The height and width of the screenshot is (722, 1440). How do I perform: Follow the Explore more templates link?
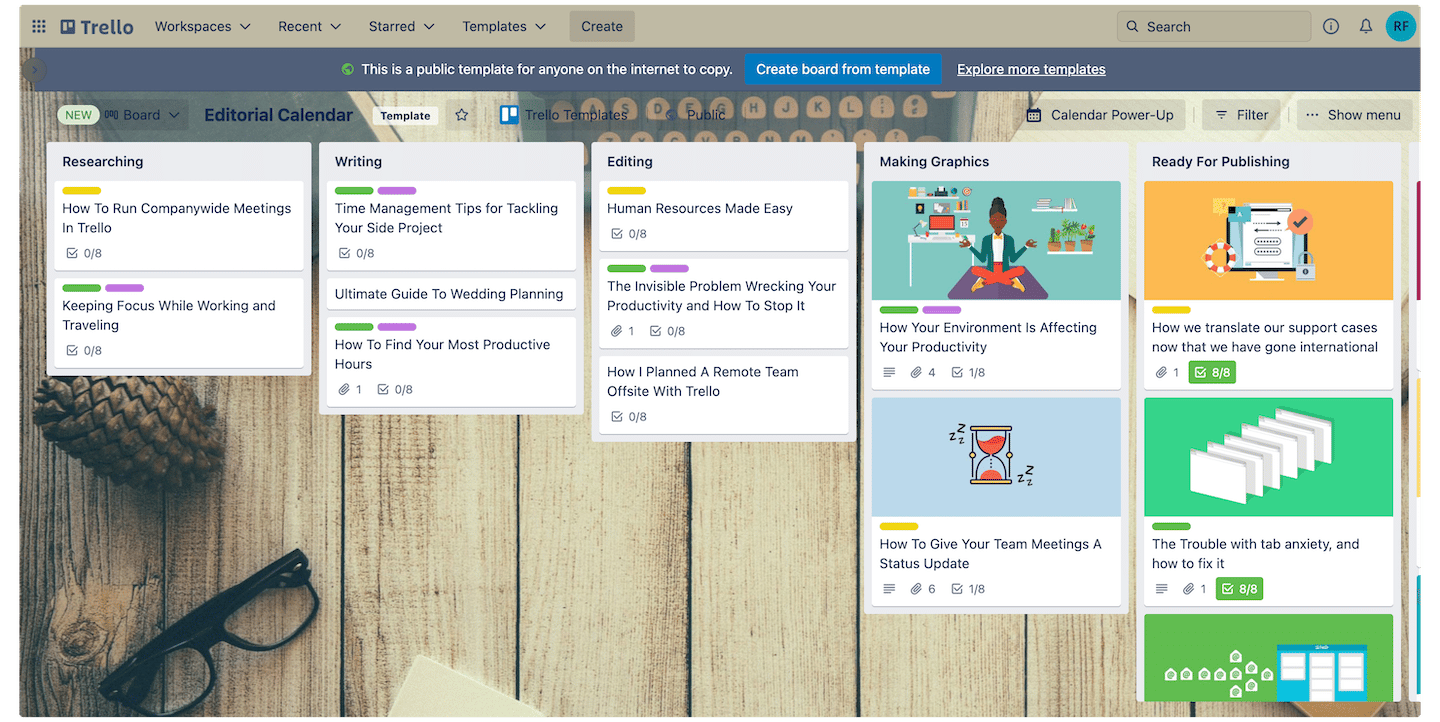click(1031, 69)
